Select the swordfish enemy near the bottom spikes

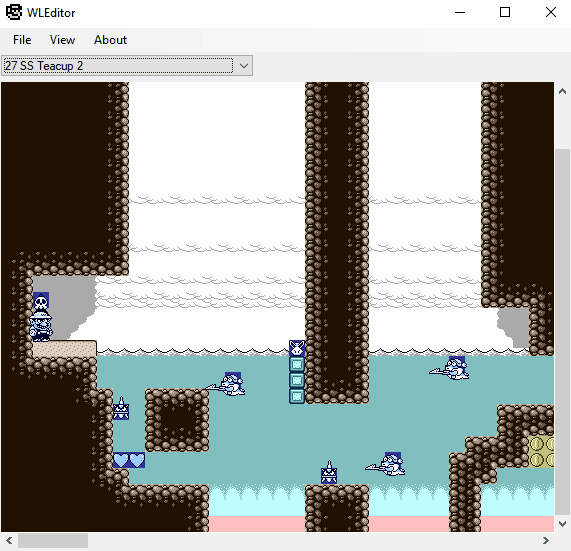coord(385,464)
